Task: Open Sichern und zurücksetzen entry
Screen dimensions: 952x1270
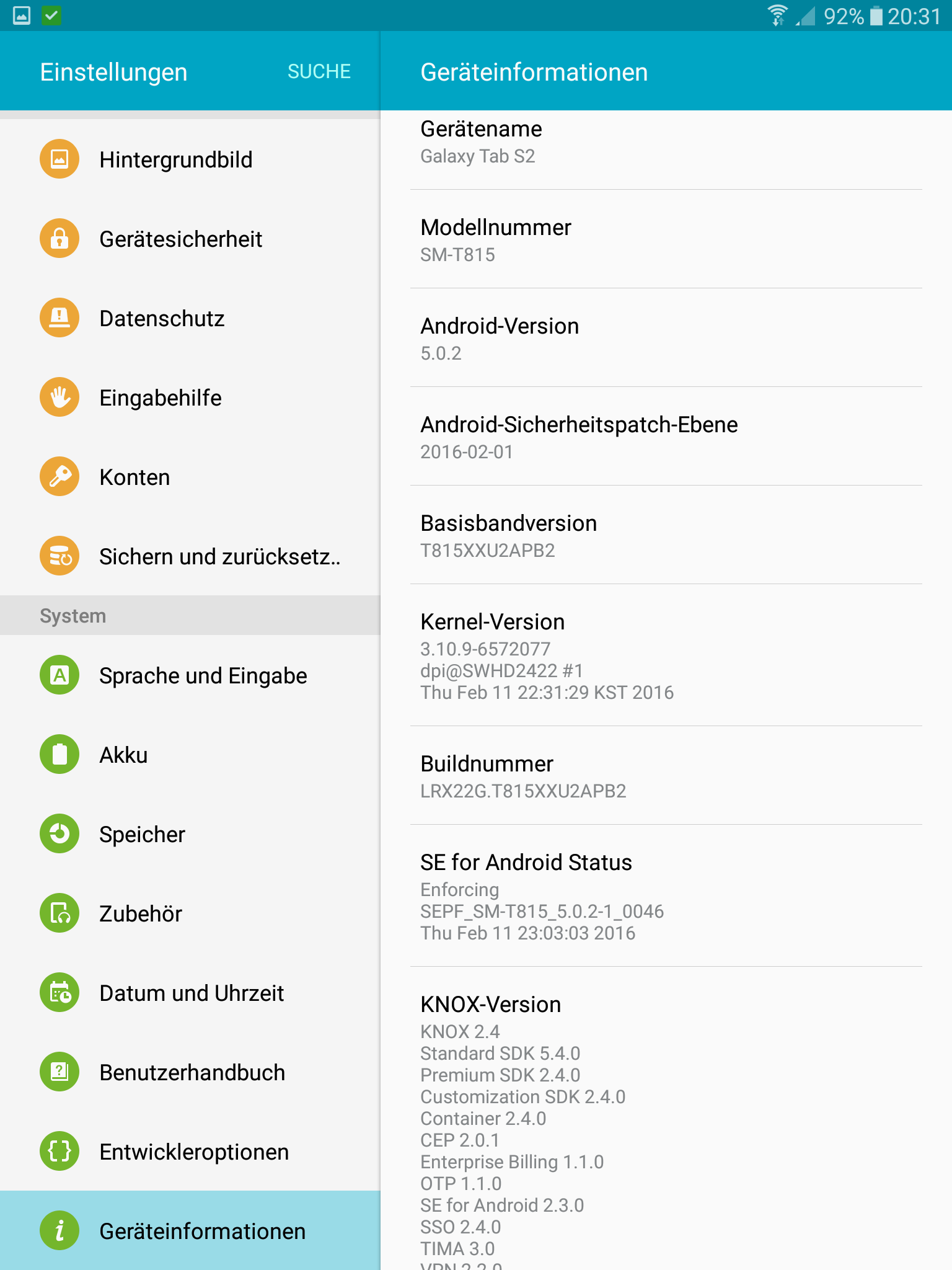Action: click(x=190, y=556)
